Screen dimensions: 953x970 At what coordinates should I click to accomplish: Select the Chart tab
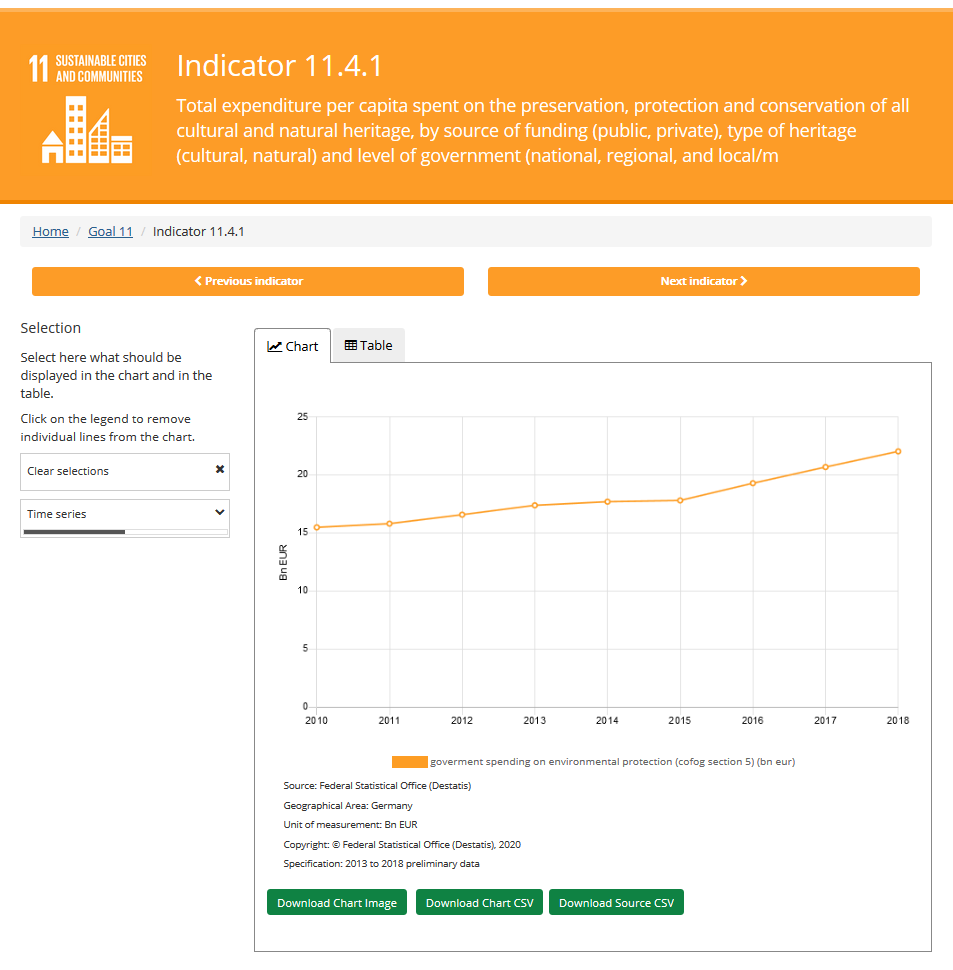click(x=293, y=346)
